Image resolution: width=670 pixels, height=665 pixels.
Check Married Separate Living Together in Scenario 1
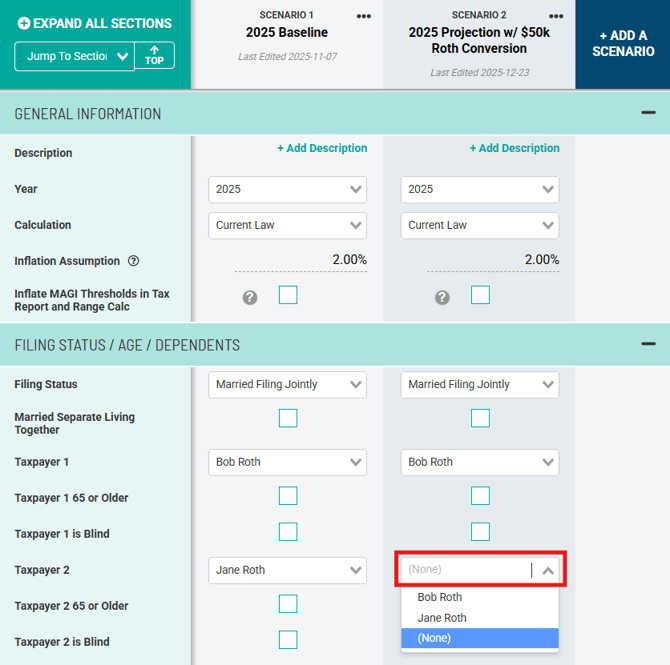[288, 418]
